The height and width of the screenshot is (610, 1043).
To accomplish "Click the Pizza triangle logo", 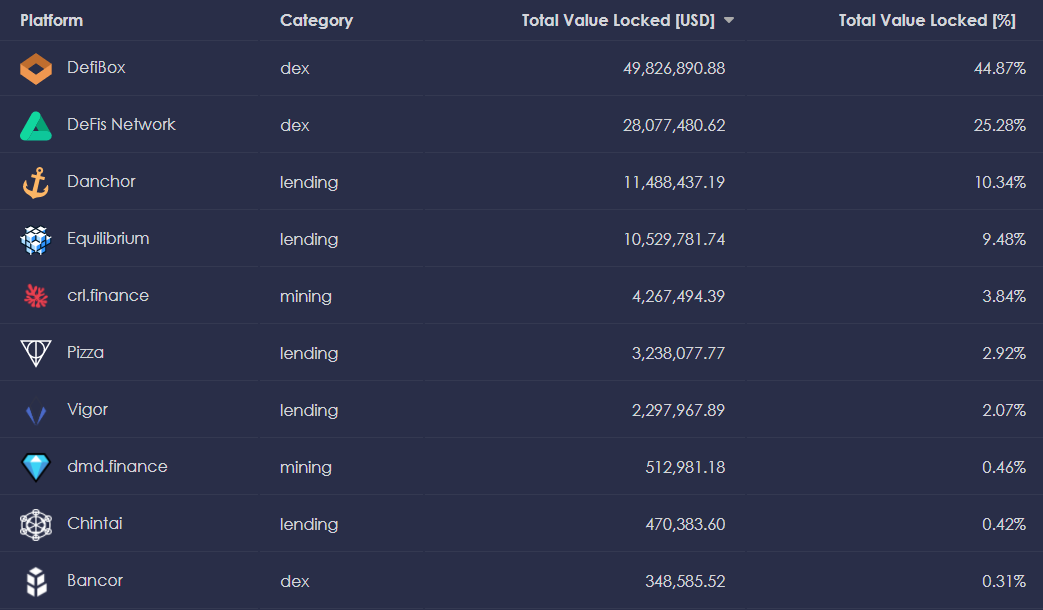I will 36,353.
